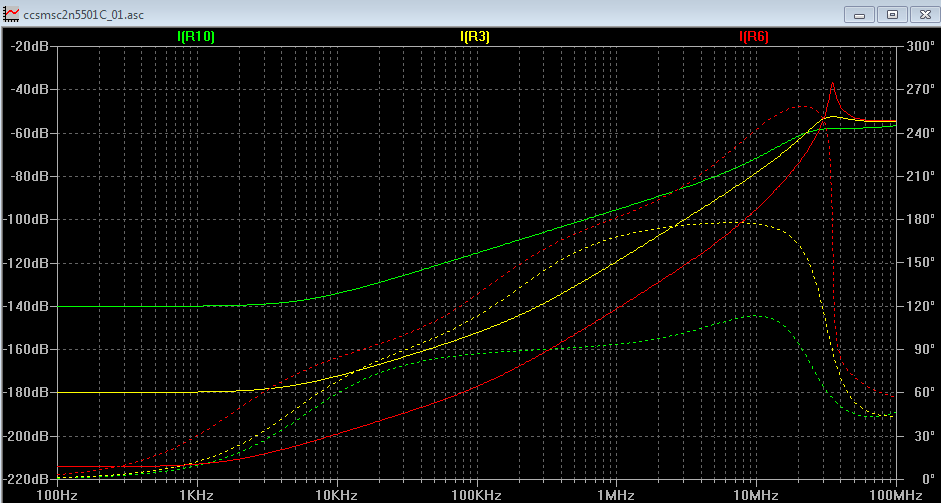Click the -160dB magnitude axis label
Image resolution: width=941 pixels, height=503 pixels.
25,349
